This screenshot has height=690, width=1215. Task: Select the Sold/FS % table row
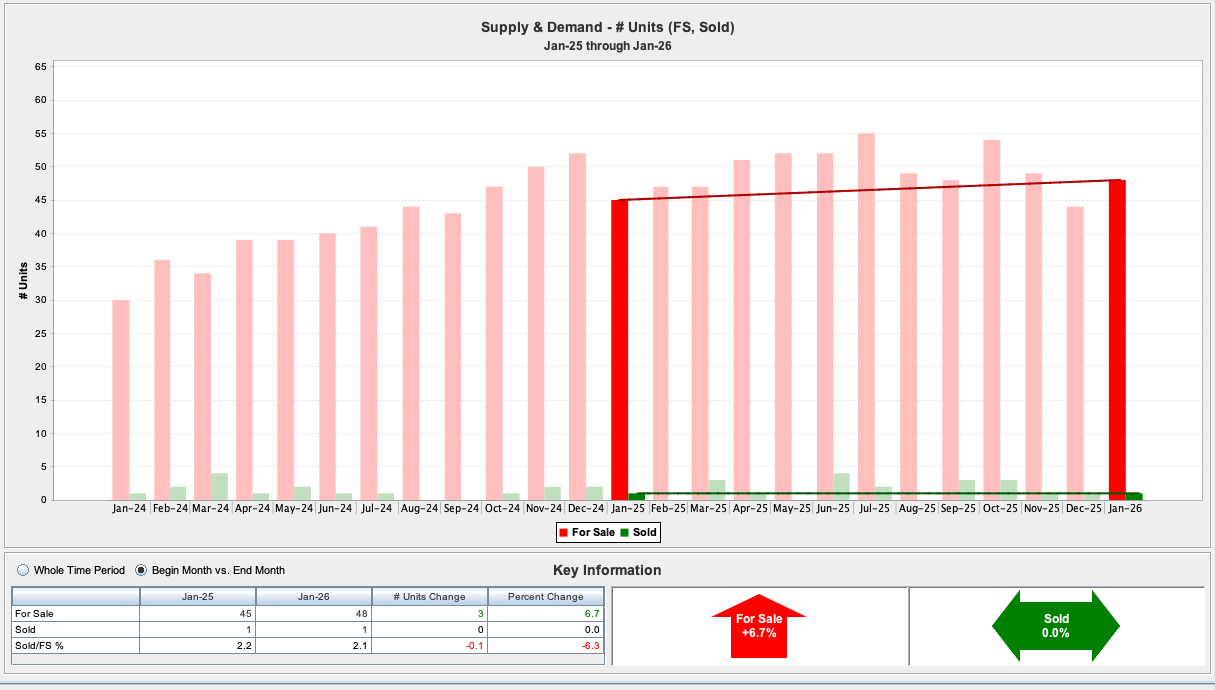coord(75,646)
